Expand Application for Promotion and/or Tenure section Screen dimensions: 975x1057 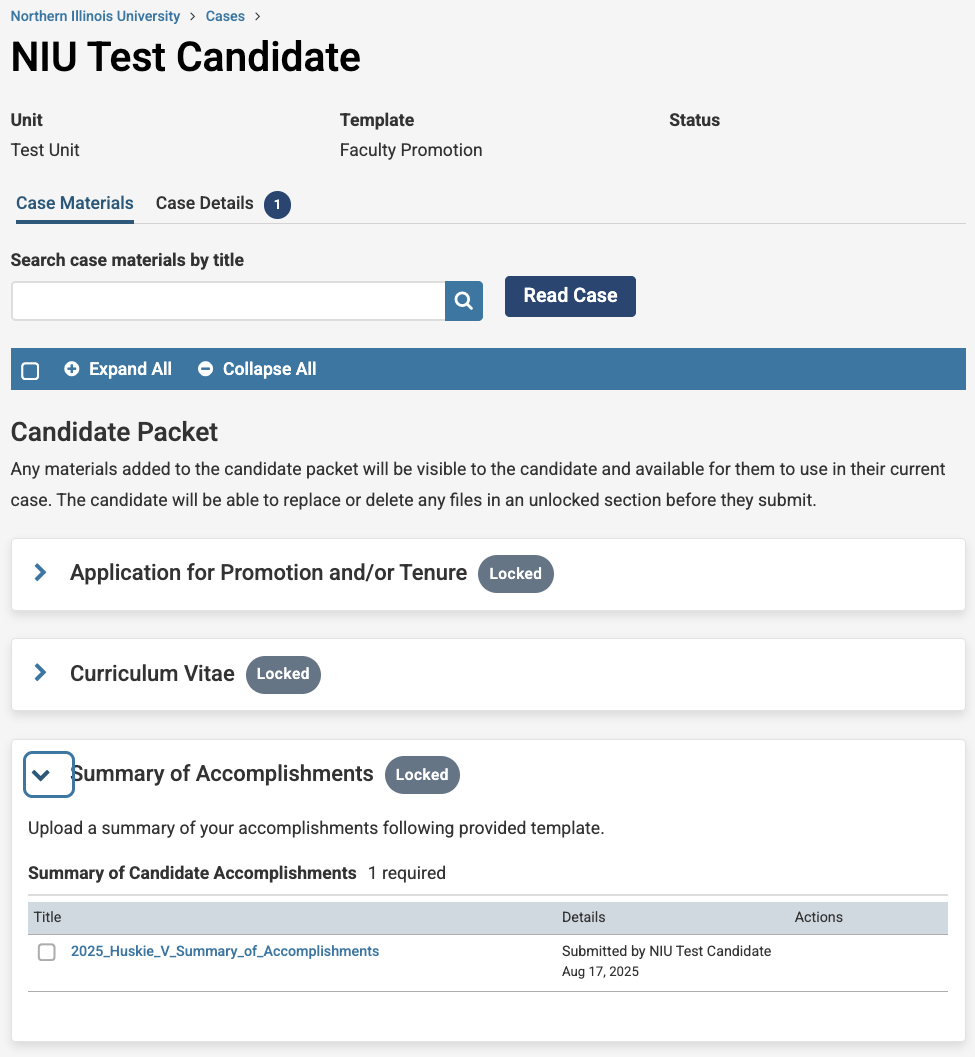coord(41,573)
